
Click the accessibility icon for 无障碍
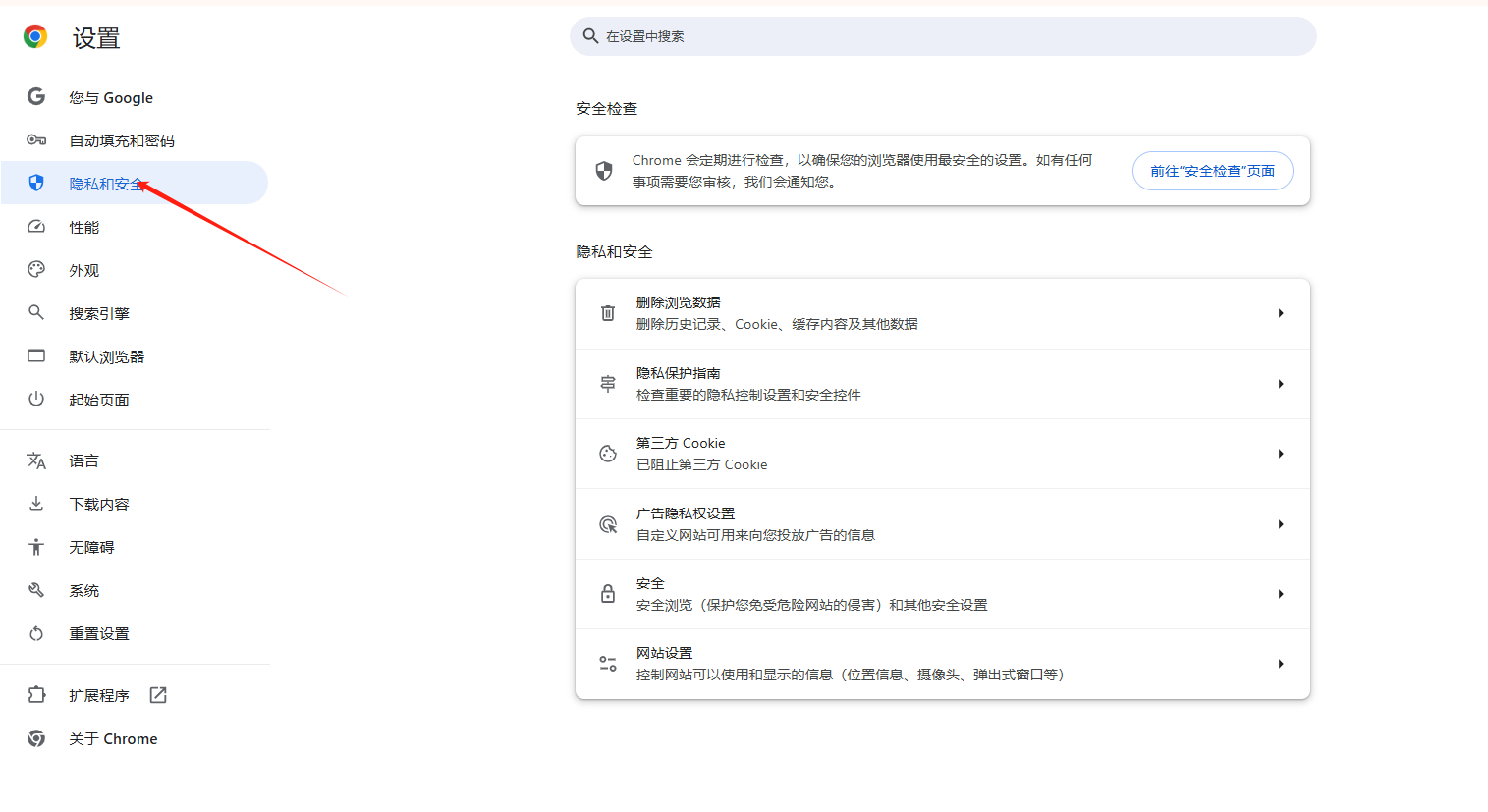tap(36, 547)
